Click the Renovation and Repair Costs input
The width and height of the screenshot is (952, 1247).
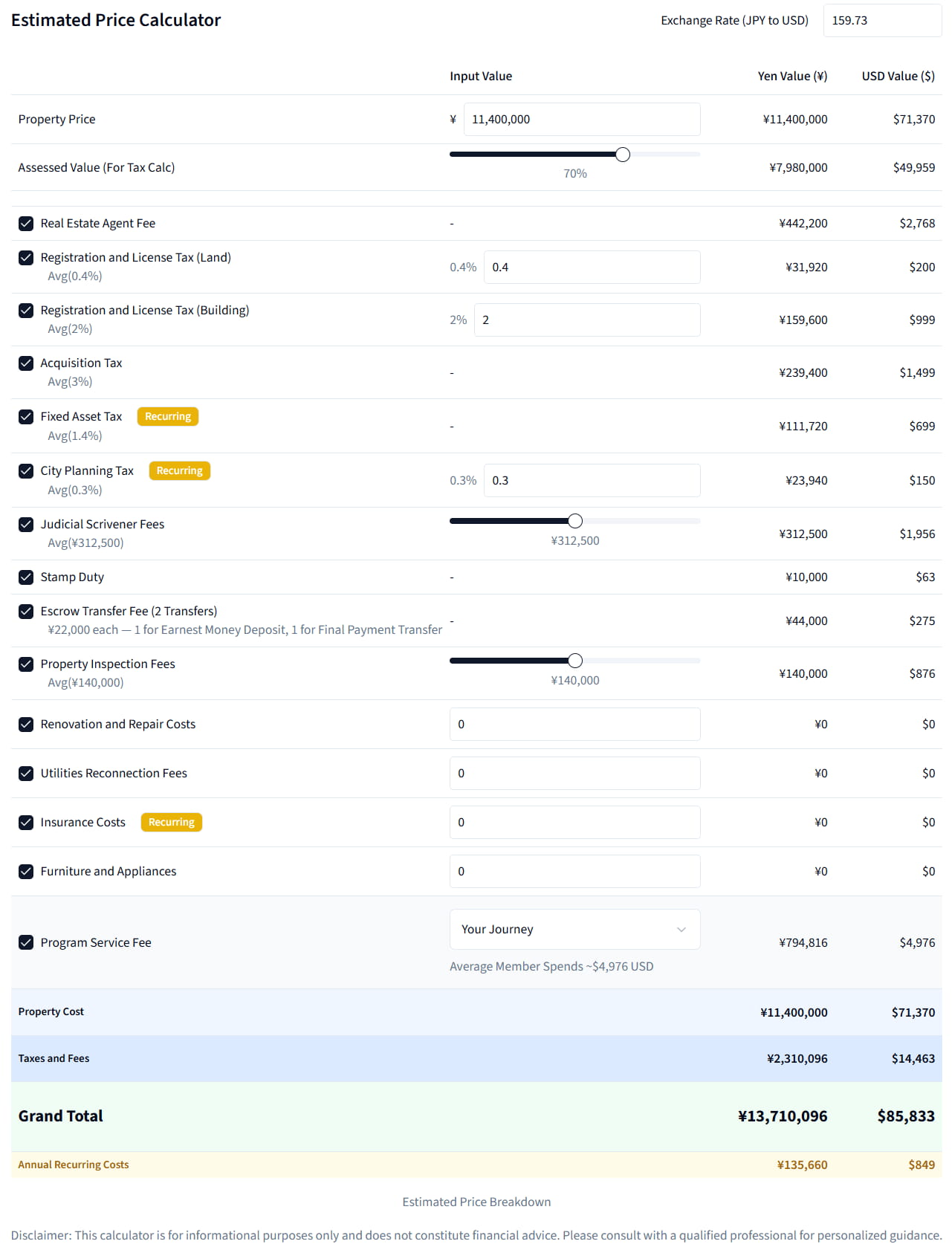click(574, 725)
